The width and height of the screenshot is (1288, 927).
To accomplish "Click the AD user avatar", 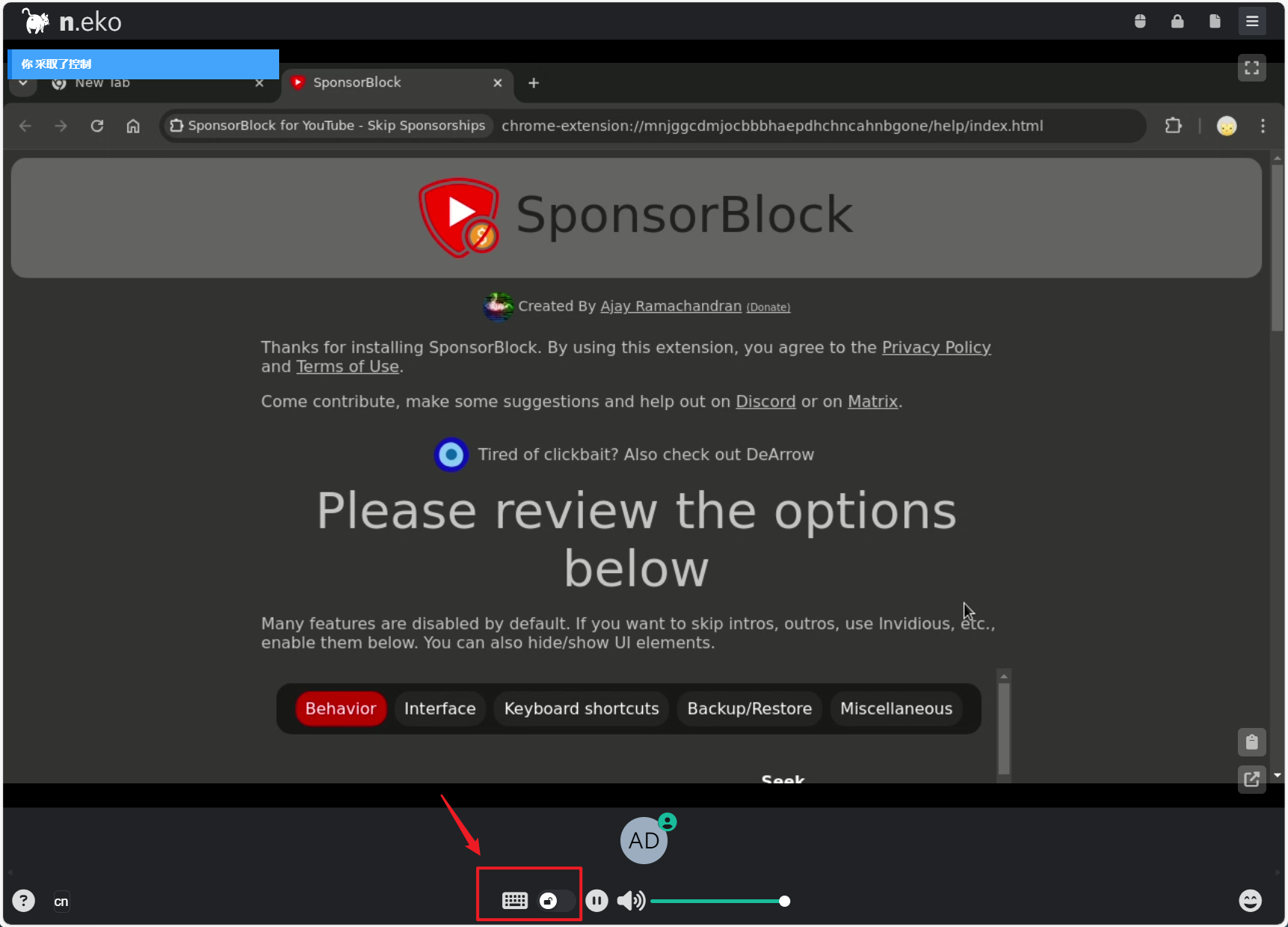I will click(644, 840).
